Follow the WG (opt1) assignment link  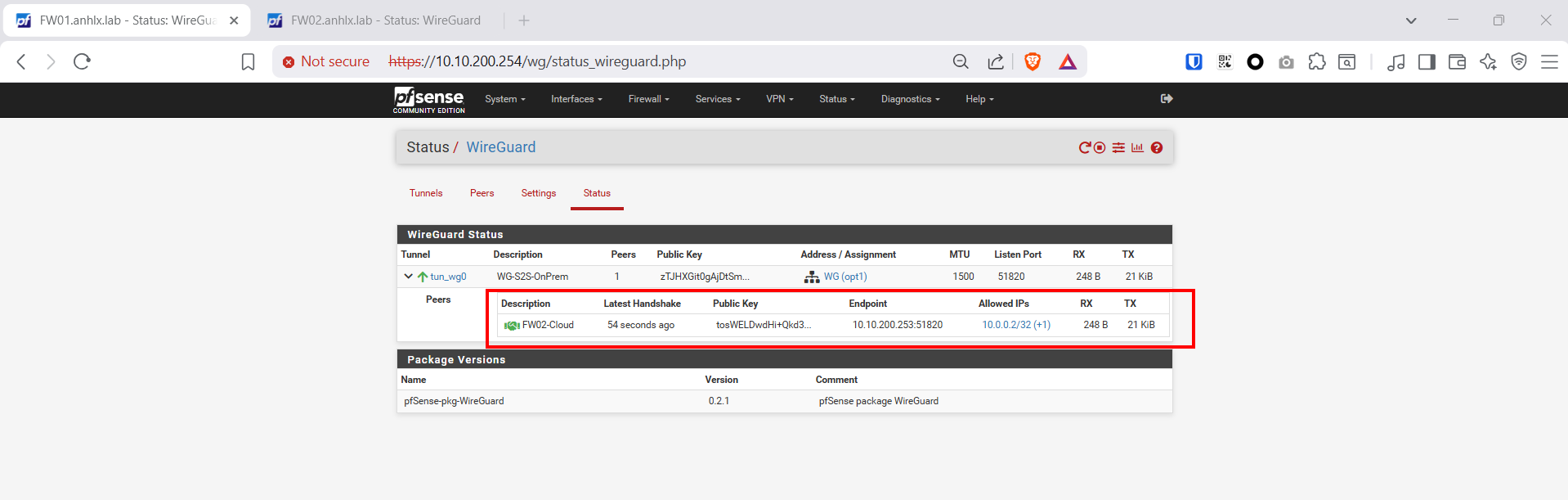click(844, 277)
